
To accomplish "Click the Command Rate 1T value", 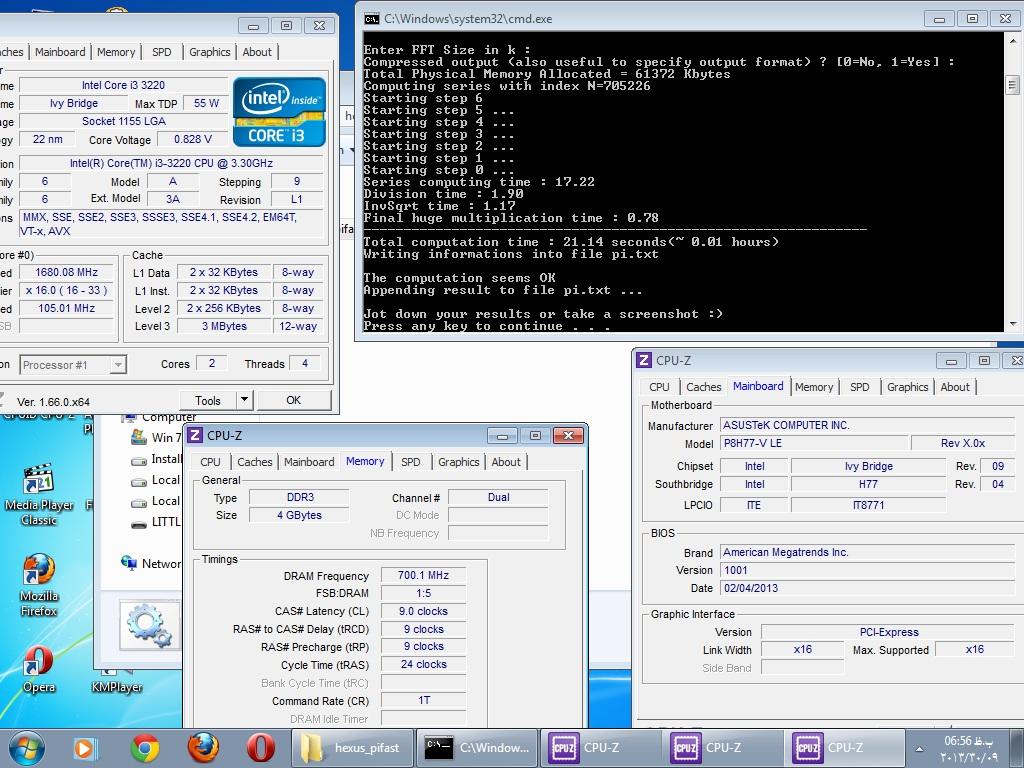I will point(423,700).
